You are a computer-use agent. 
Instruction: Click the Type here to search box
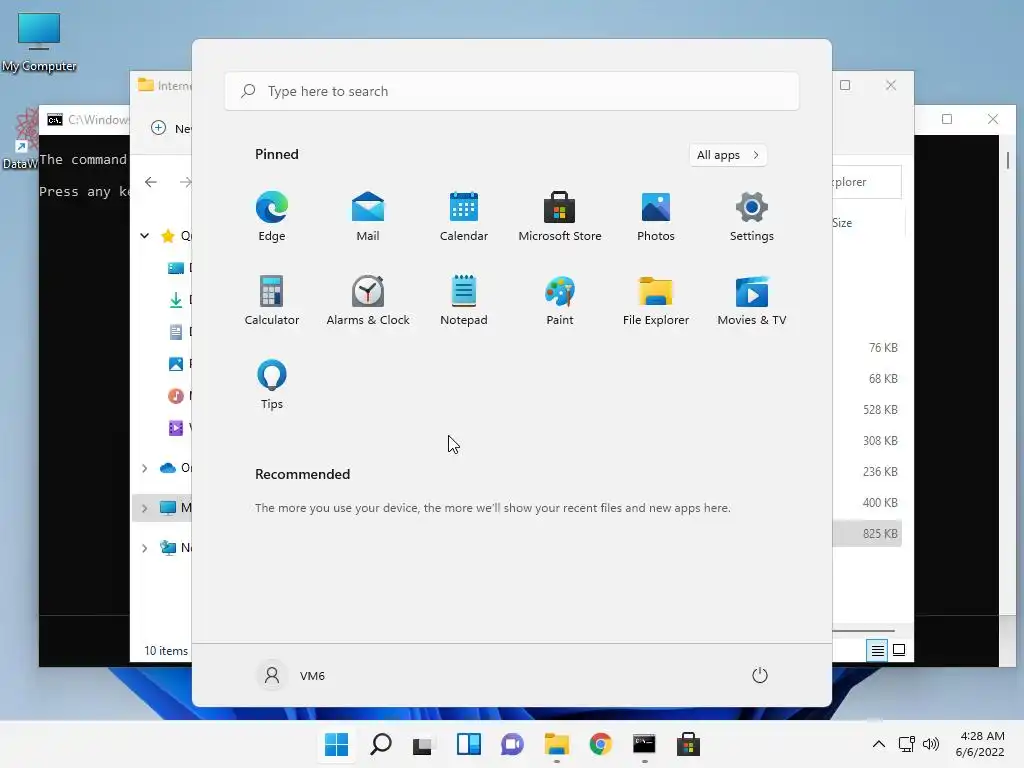pos(512,91)
